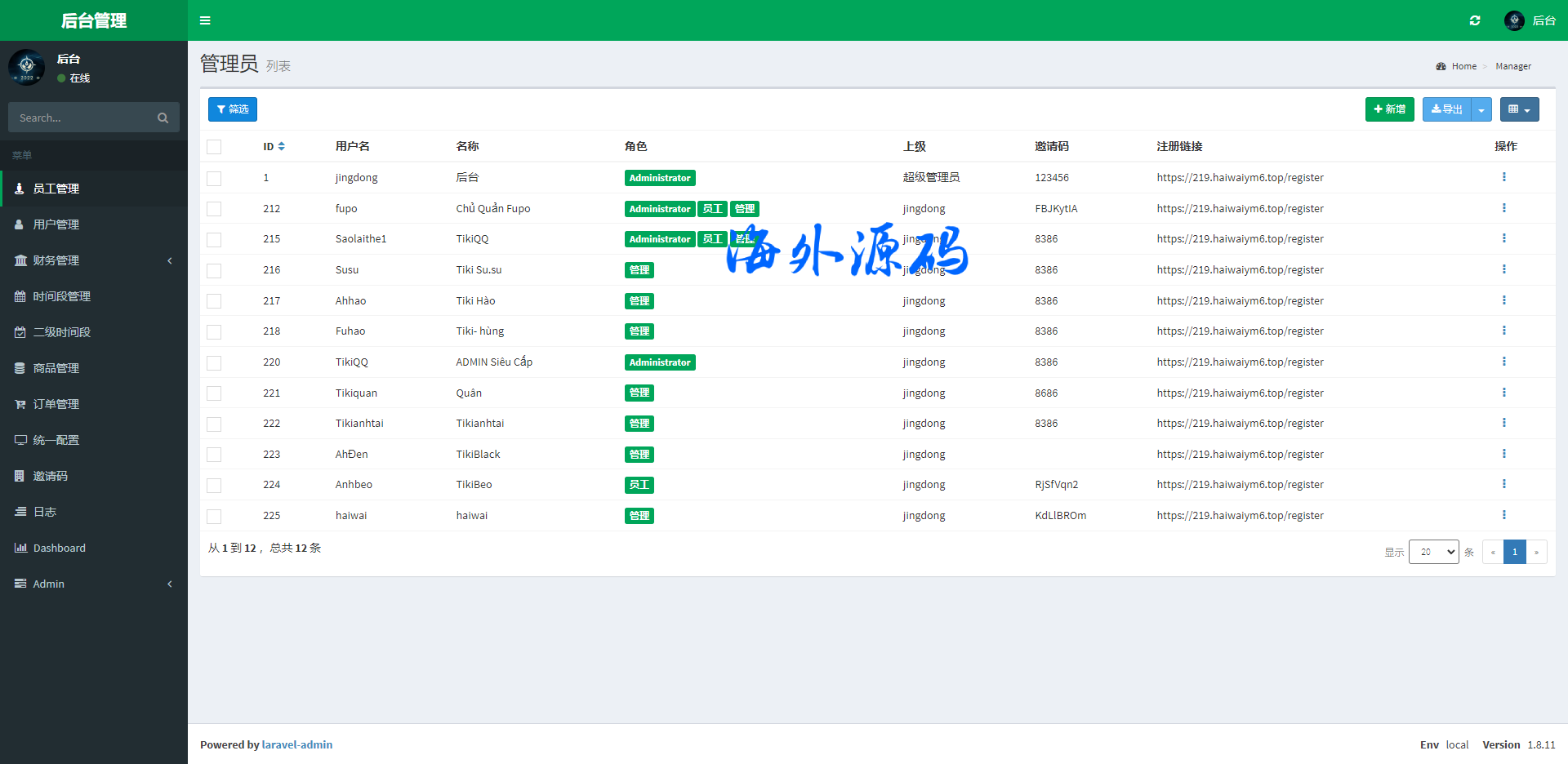Open actions menu for user jingdong row
Screen dimensions: 1568x764
pyautogui.click(x=1503, y=177)
